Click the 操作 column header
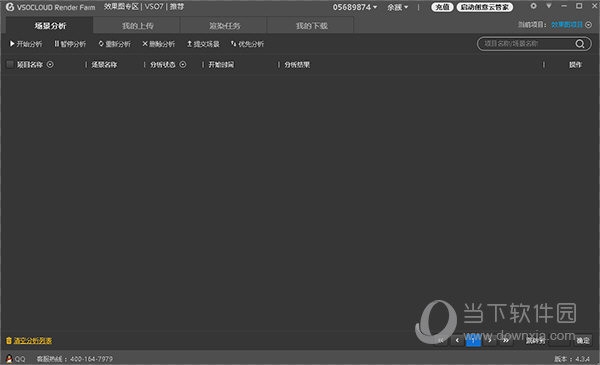Viewport: 600px width, 365px height. 575,65
